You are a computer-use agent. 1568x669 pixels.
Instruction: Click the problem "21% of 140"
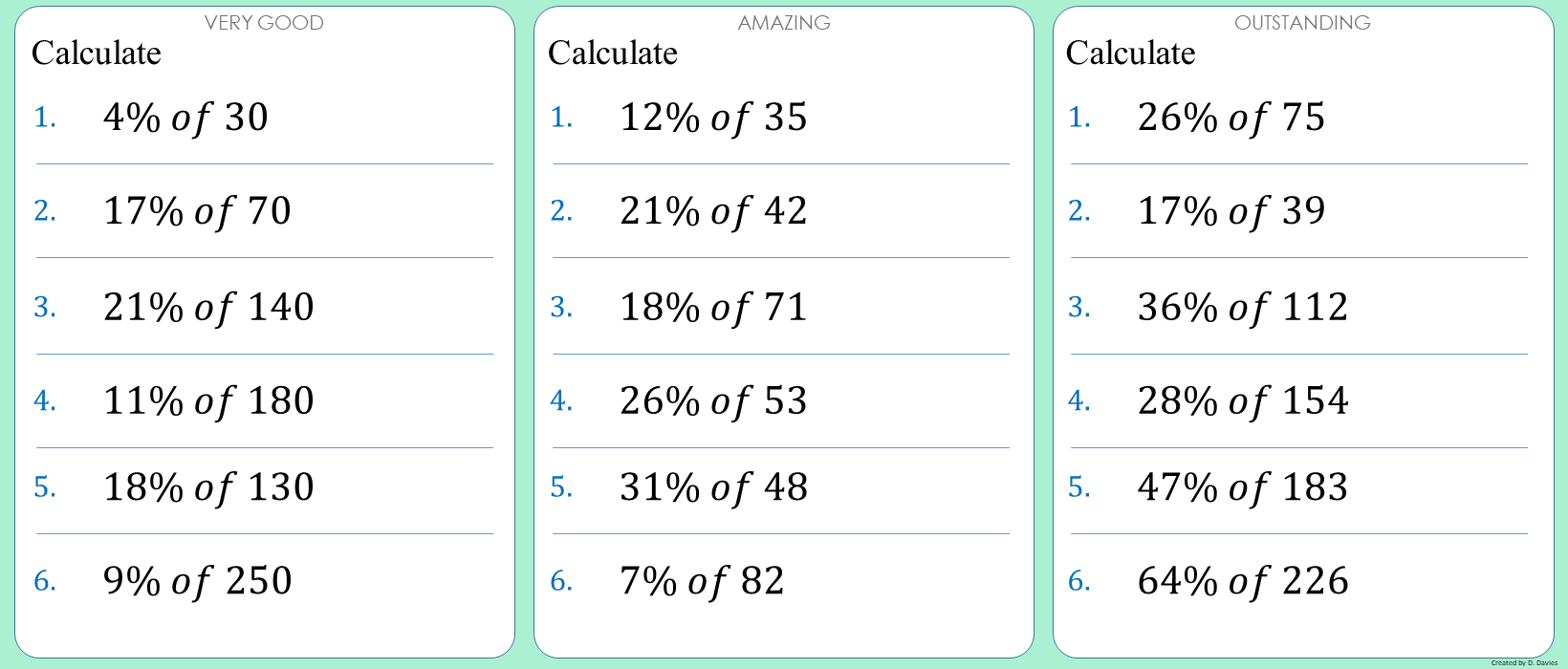(x=208, y=308)
